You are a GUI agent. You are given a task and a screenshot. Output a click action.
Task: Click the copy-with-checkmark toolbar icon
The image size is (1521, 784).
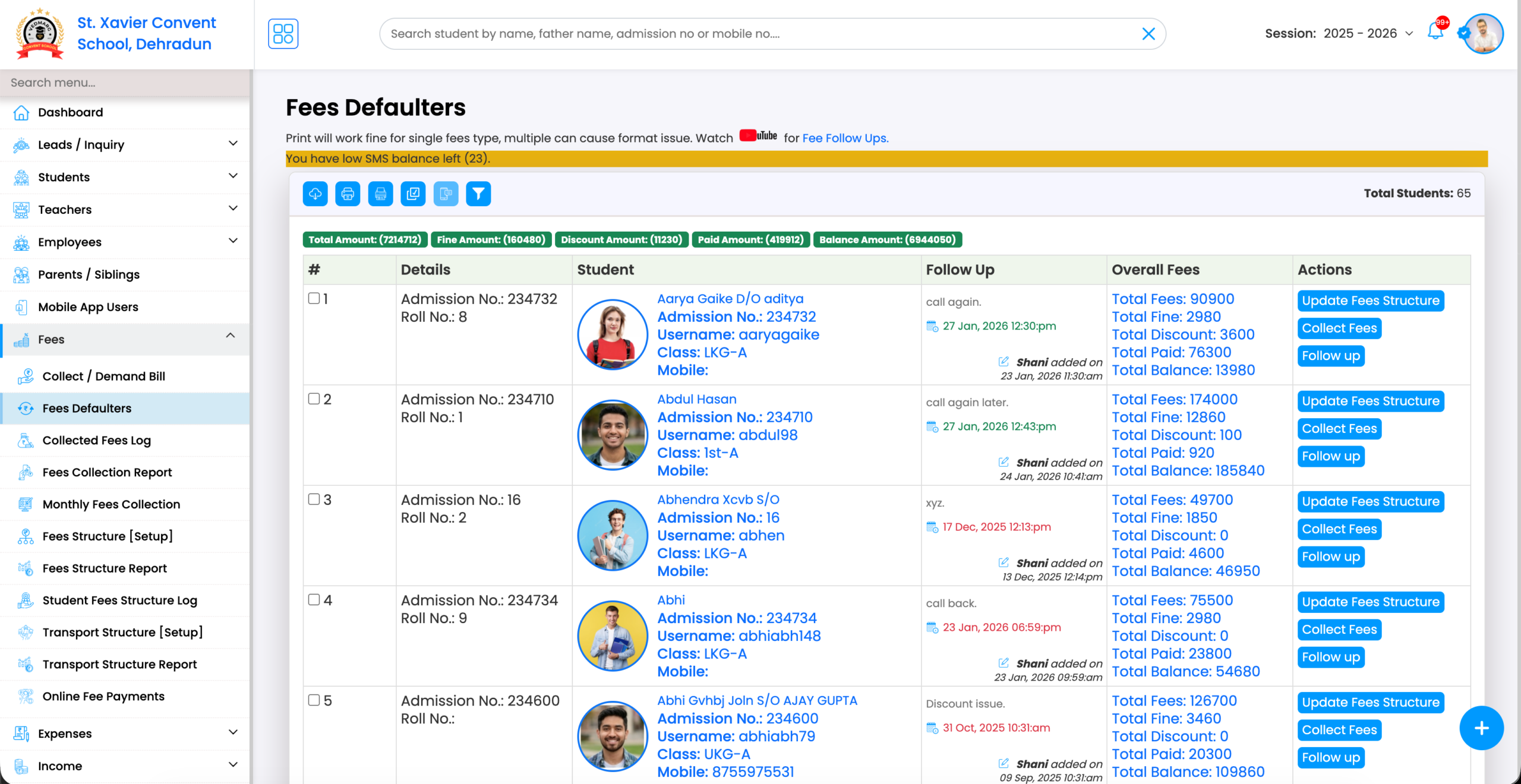(x=413, y=194)
